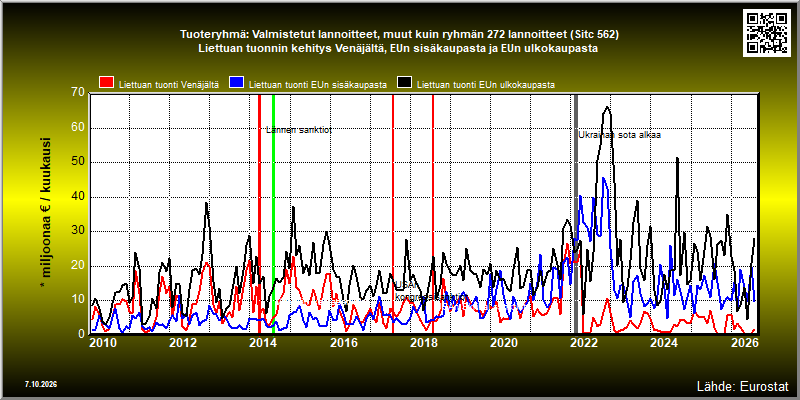Click the 'Ukrainan sota alkaa' annotation
The width and height of the screenshot is (800, 400).
tap(619, 135)
